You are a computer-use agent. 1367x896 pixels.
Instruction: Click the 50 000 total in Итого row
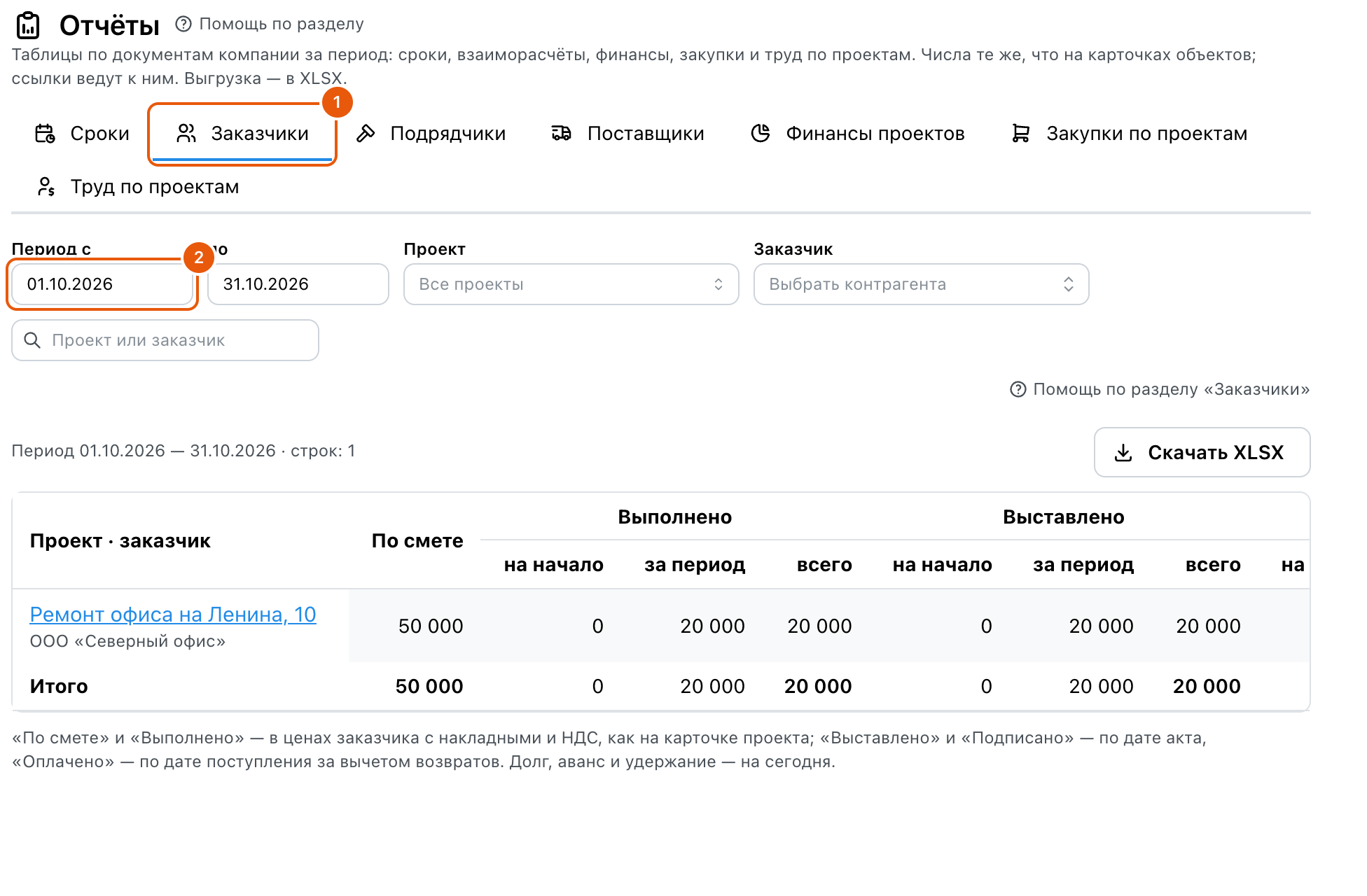(429, 686)
